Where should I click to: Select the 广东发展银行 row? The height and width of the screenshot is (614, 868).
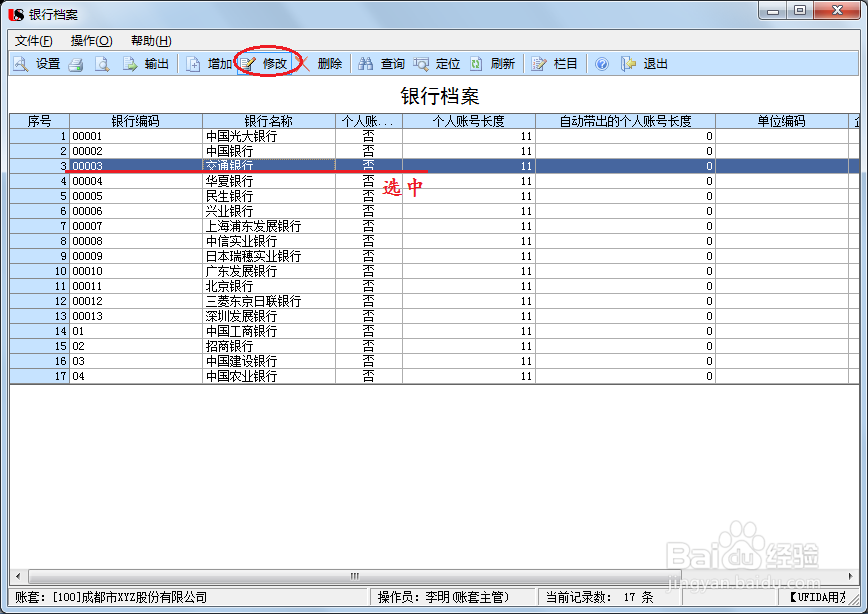435,271
